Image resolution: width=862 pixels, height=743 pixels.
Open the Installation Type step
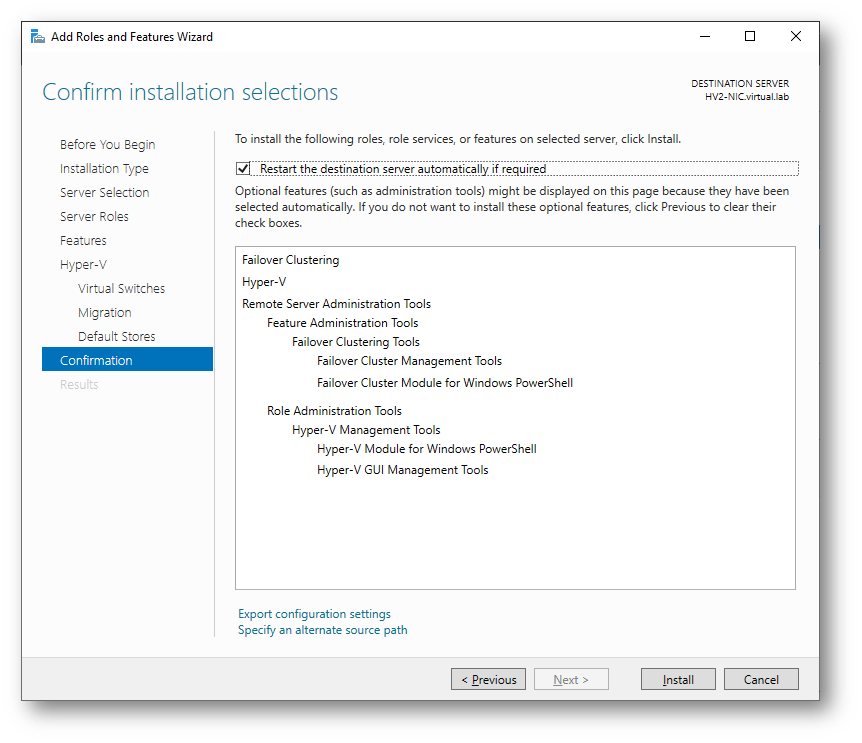click(104, 169)
